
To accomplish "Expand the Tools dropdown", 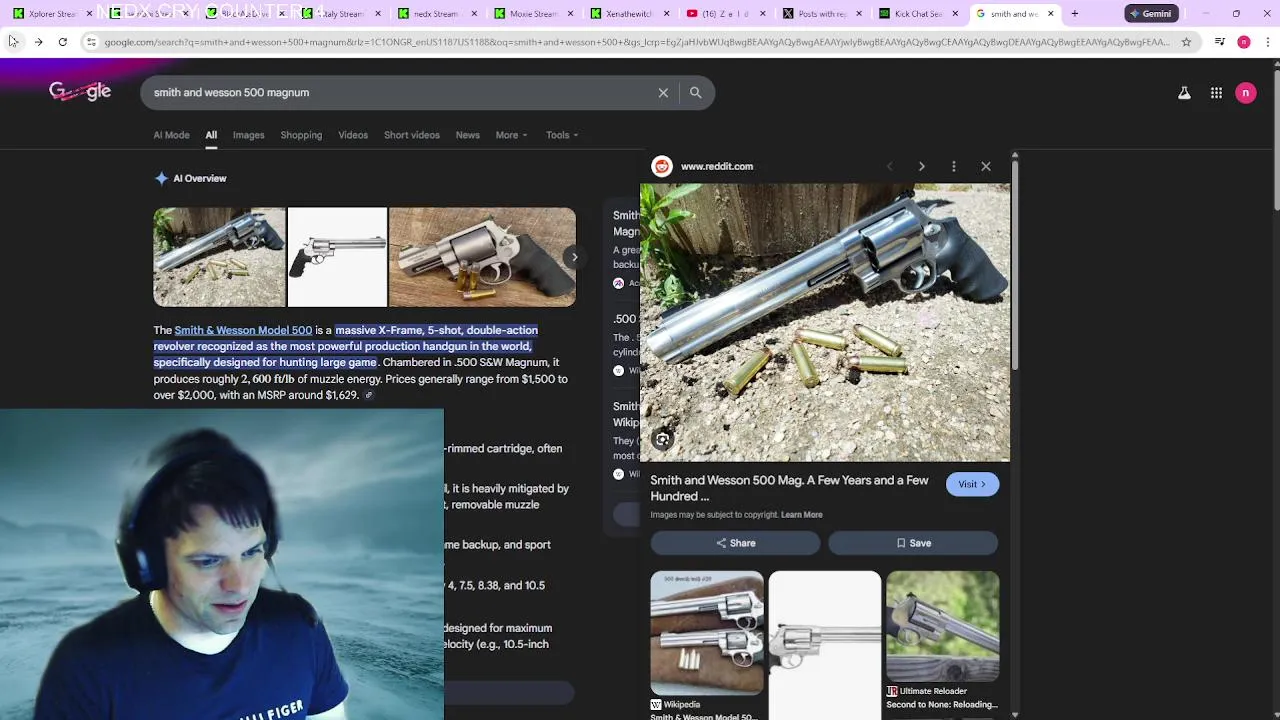I will [562, 135].
